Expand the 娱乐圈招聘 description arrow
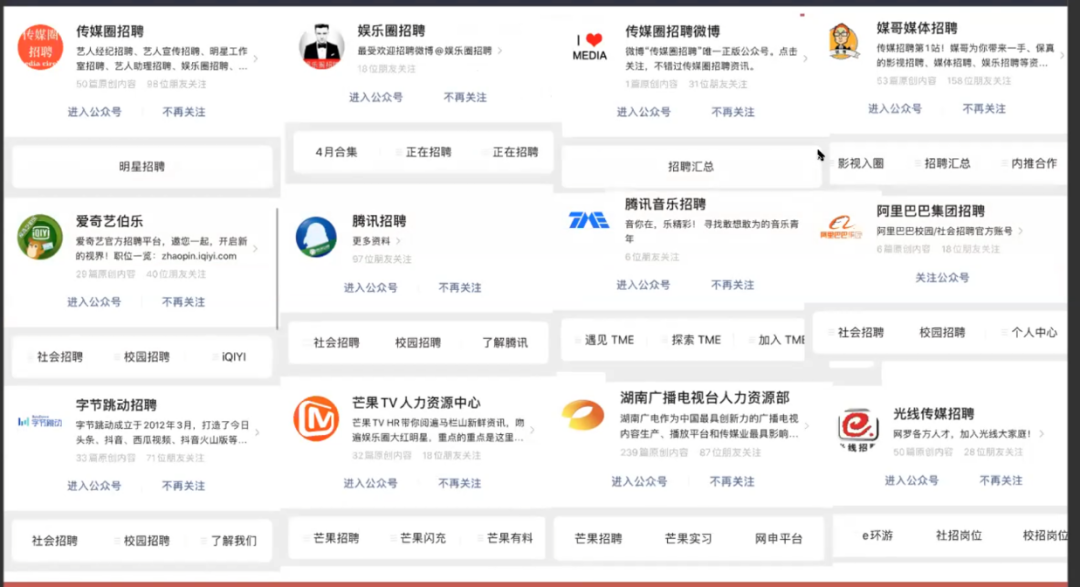Viewport: 1080px width, 587px height. point(500,50)
